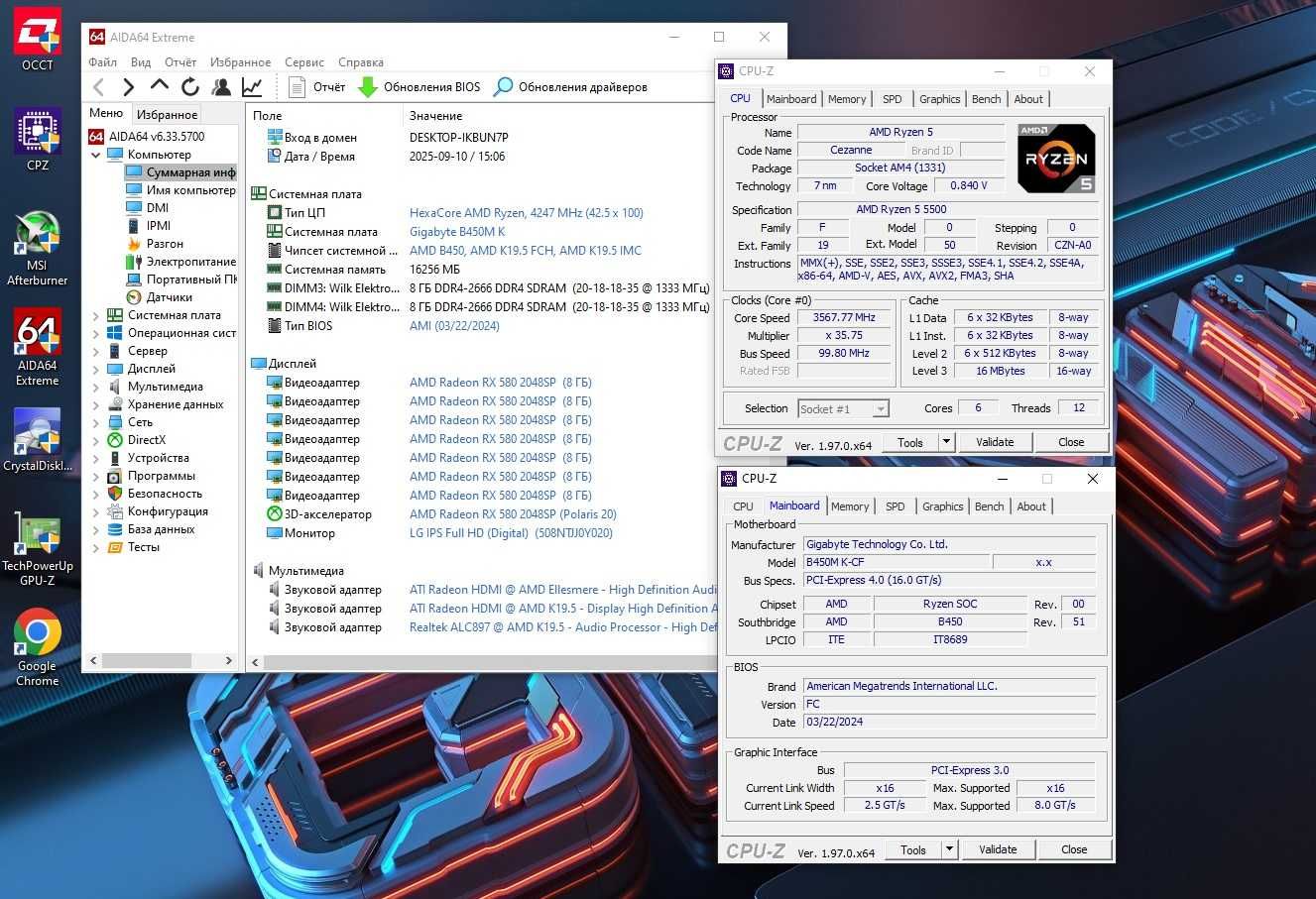Switch to About tab in lower CPU-Z window
The image size is (1316, 899).
pyautogui.click(x=1031, y=506)
